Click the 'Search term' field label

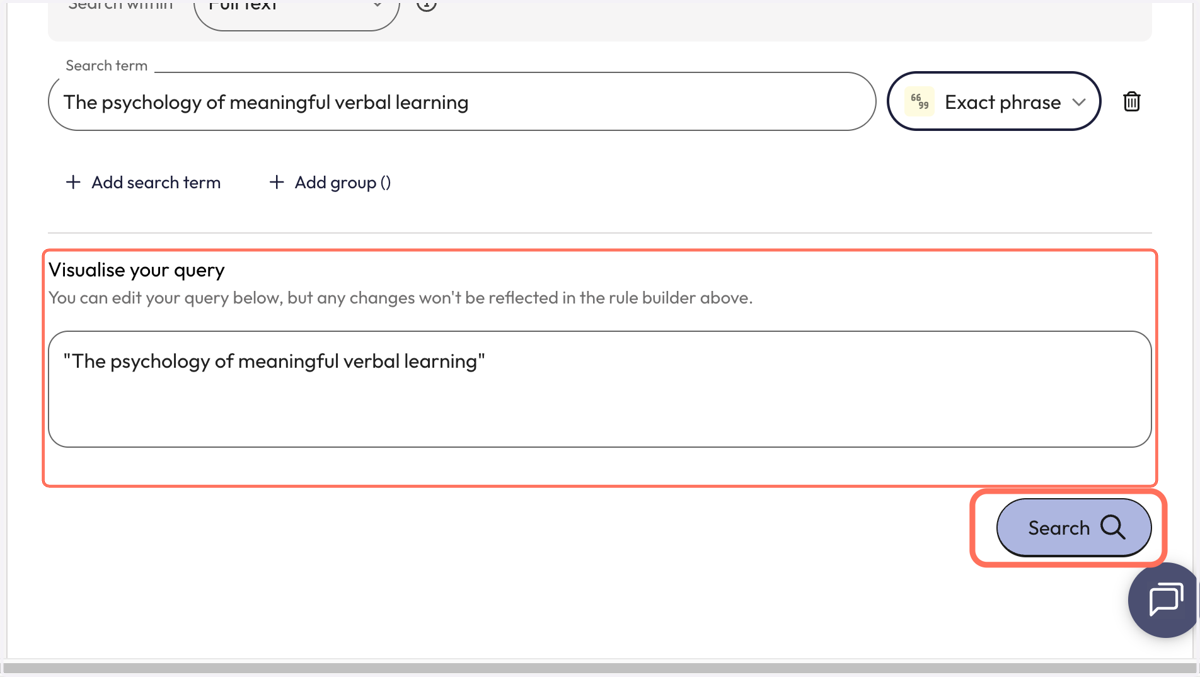(106, 65)
